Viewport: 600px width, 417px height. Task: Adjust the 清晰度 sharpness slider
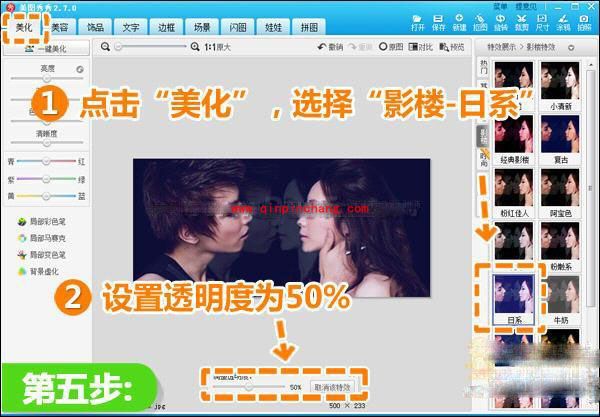point(47,143)
